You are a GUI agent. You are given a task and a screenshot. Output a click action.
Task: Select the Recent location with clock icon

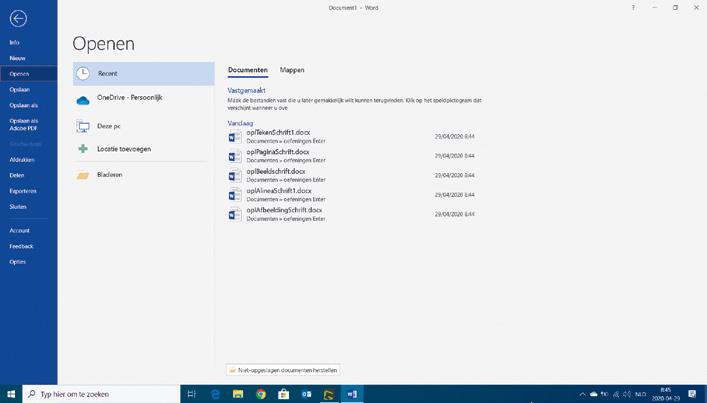point(143,73)
